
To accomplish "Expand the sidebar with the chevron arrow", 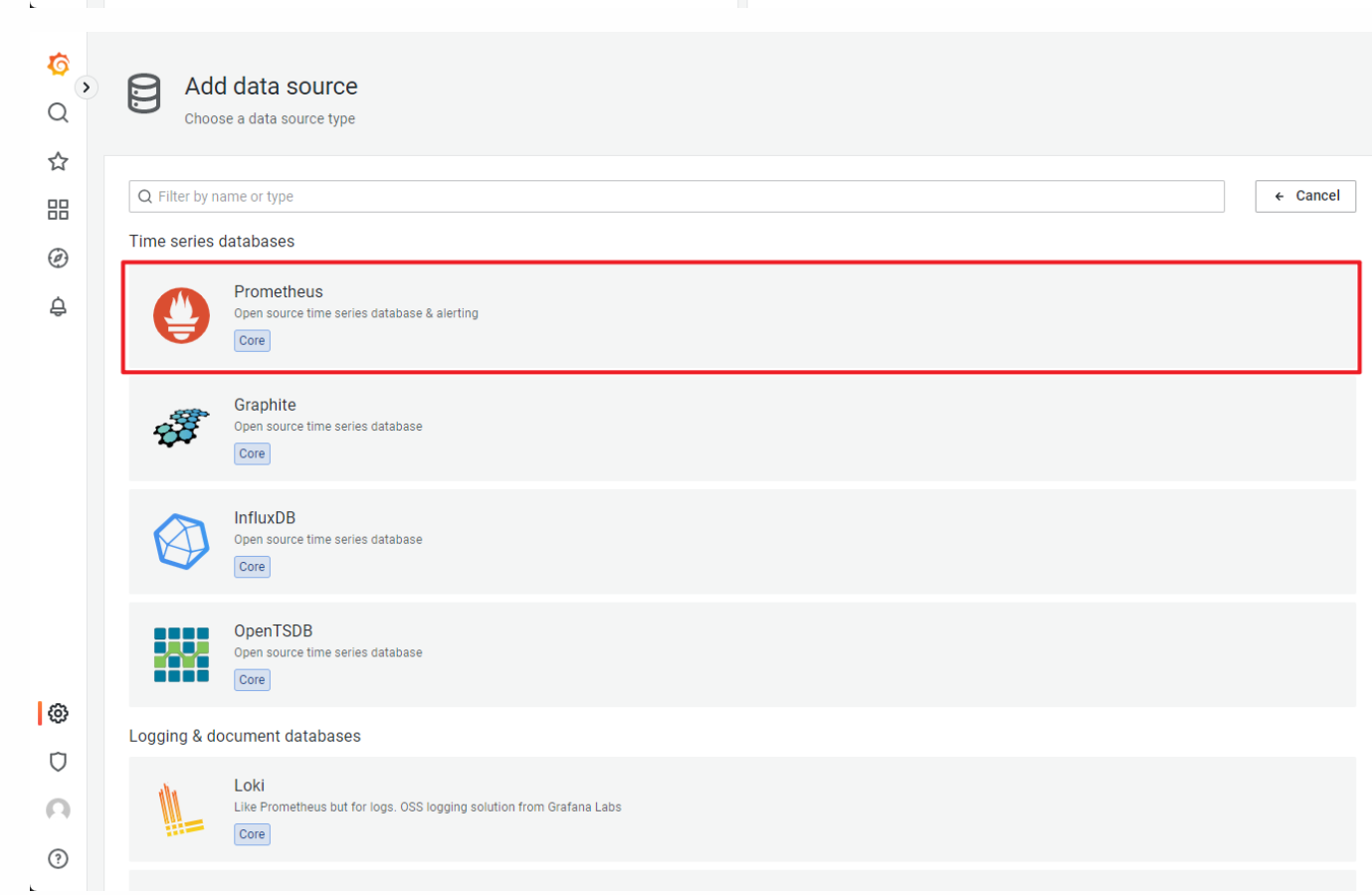I will pyautogui.click(x=87, y=88).
